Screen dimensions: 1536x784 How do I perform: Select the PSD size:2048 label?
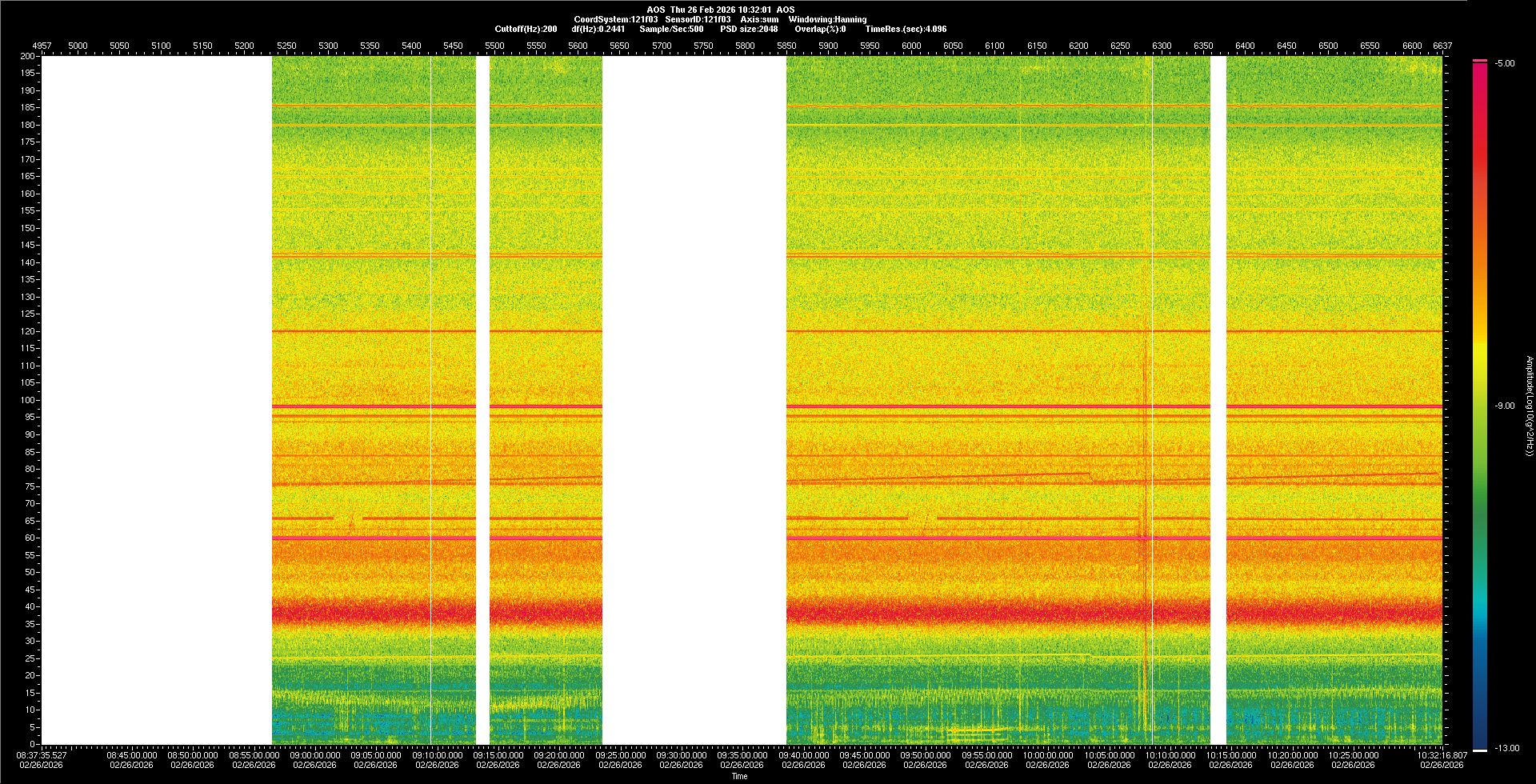pos(749,29)
